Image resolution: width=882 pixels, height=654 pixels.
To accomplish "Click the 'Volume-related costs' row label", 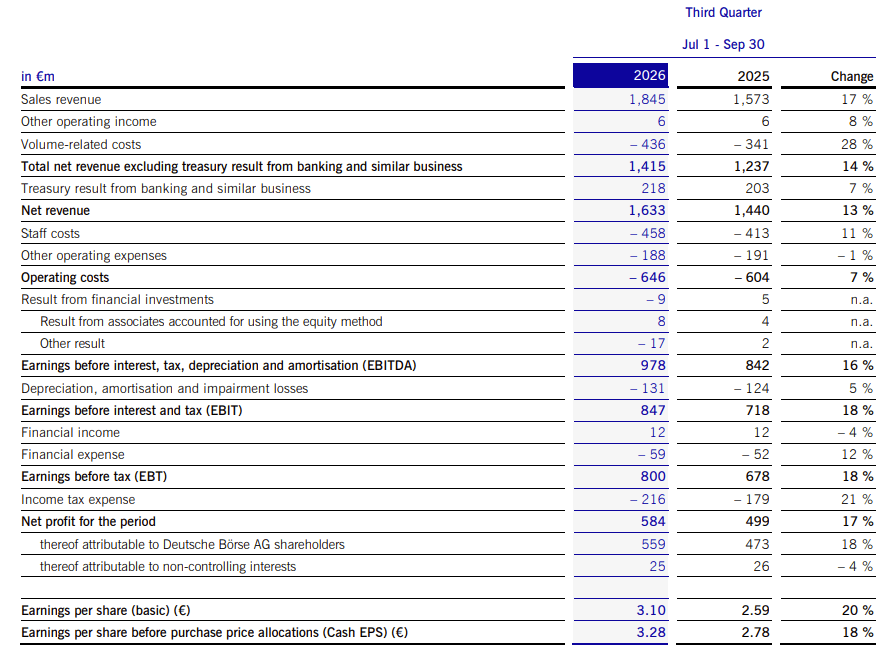I will coord(81,145).
